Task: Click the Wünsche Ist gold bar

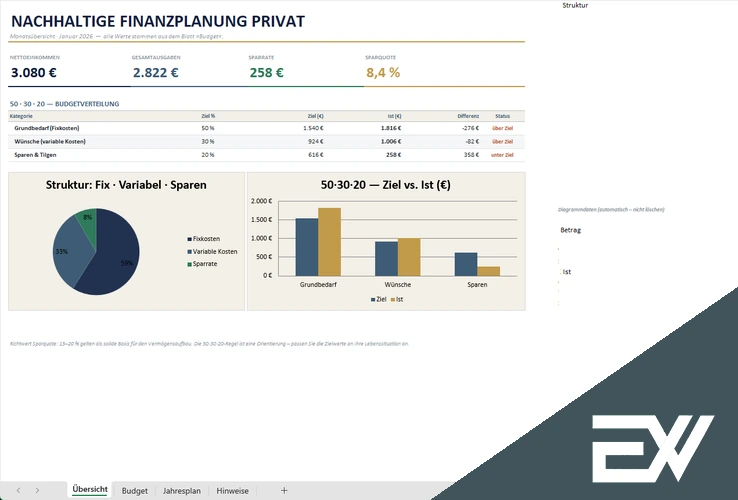Action: coord(409,257)
